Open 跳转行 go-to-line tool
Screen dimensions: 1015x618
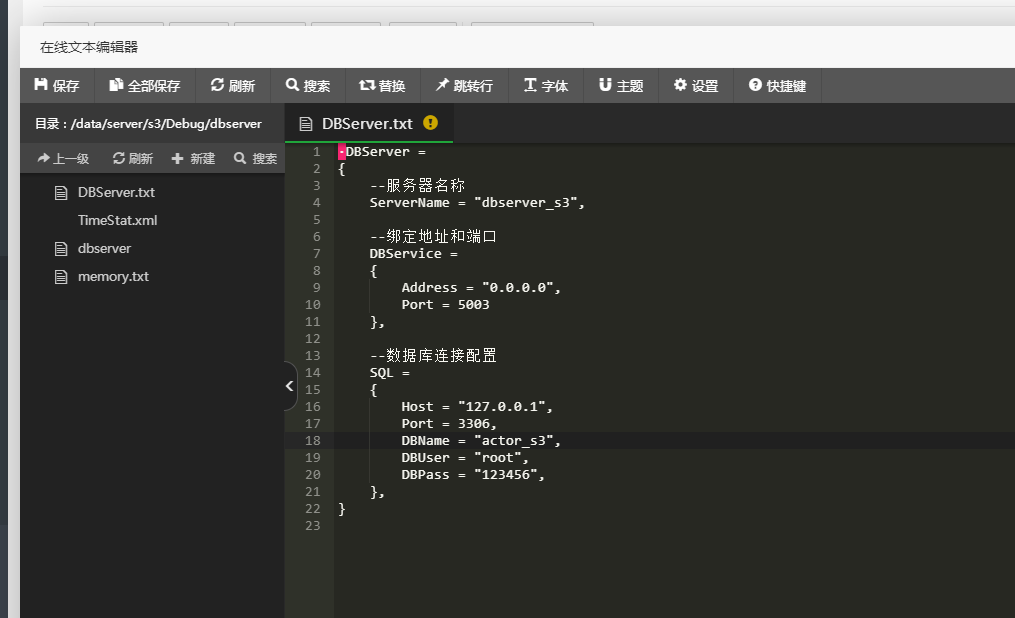(463, 86)
